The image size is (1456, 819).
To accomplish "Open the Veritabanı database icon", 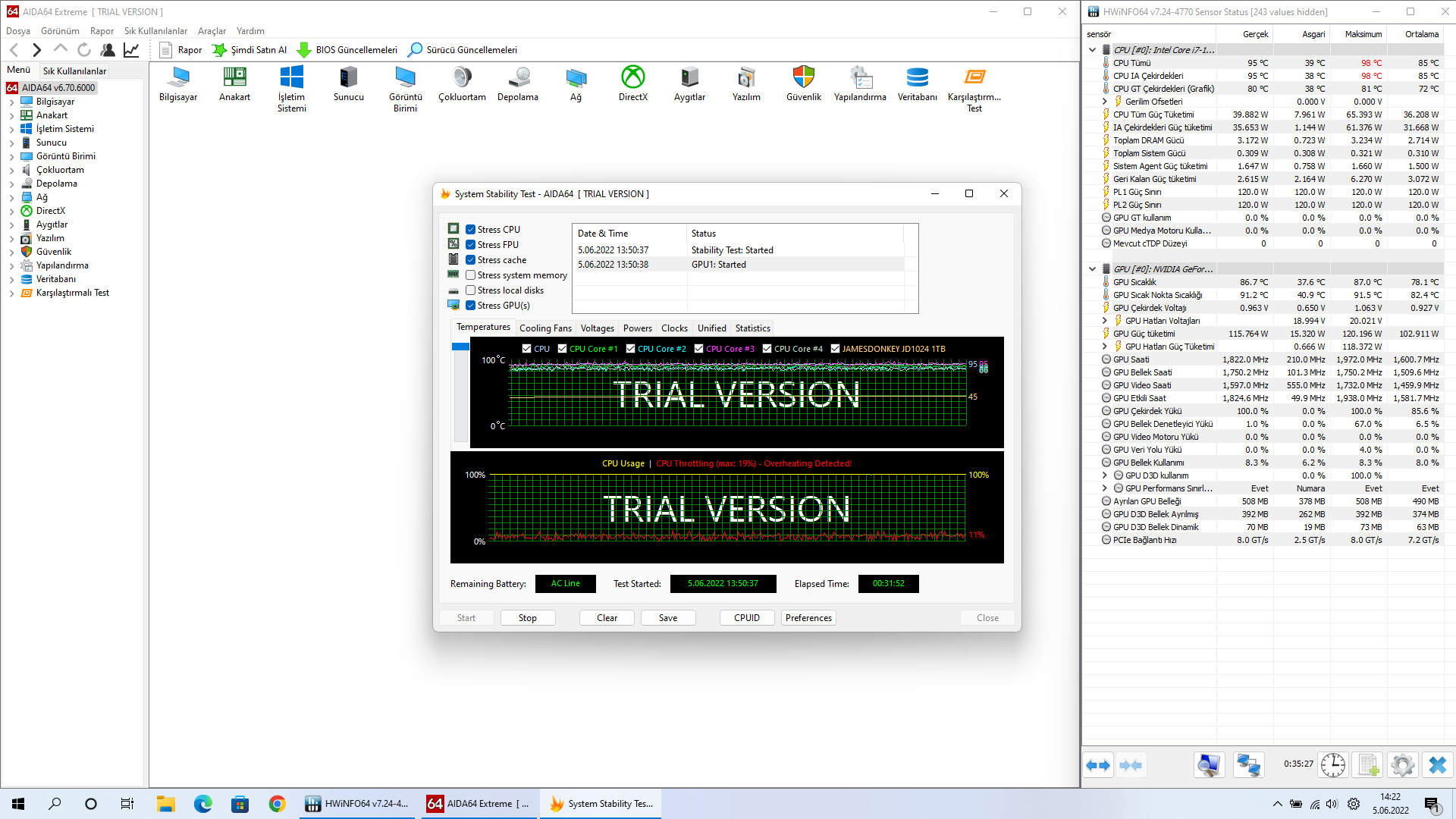I will click(x=917, y=77).
